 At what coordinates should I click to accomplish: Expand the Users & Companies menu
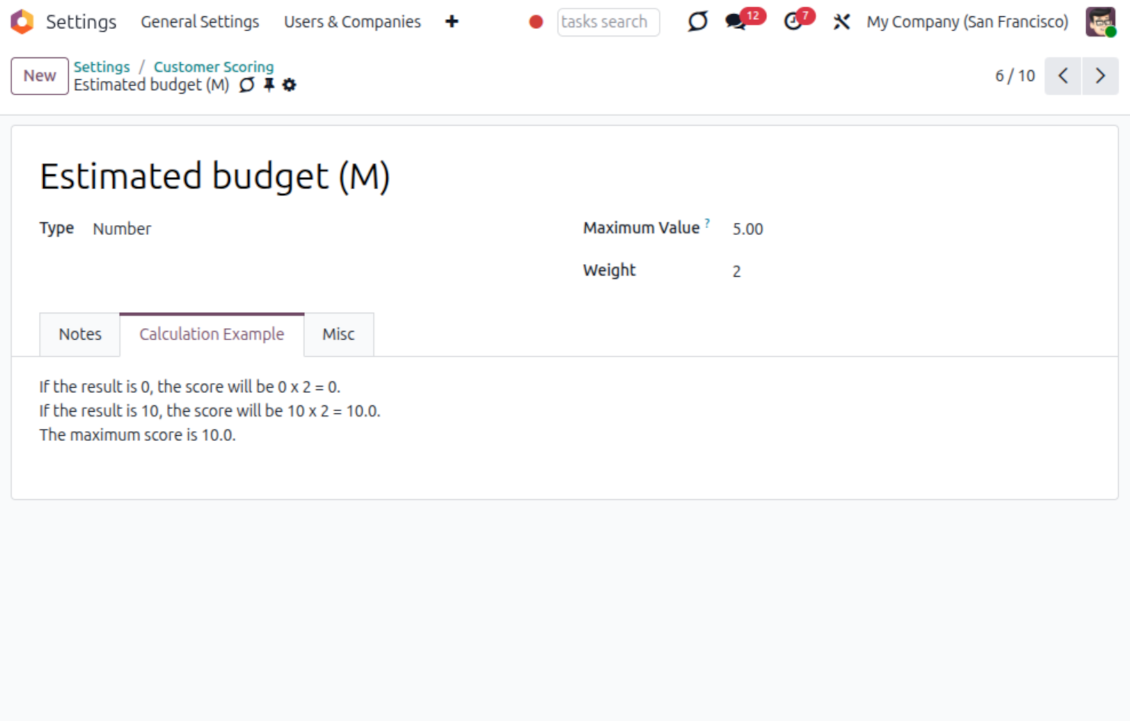pos(352,22)
